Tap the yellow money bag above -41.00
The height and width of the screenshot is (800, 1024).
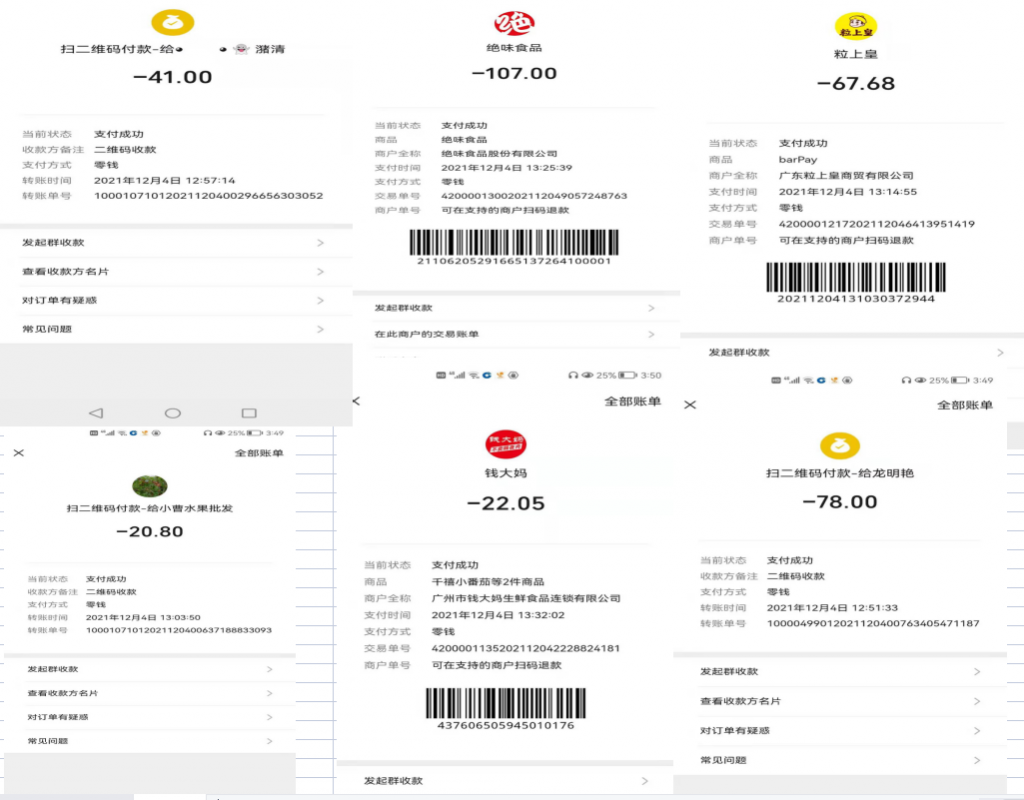tap(172, 23)
